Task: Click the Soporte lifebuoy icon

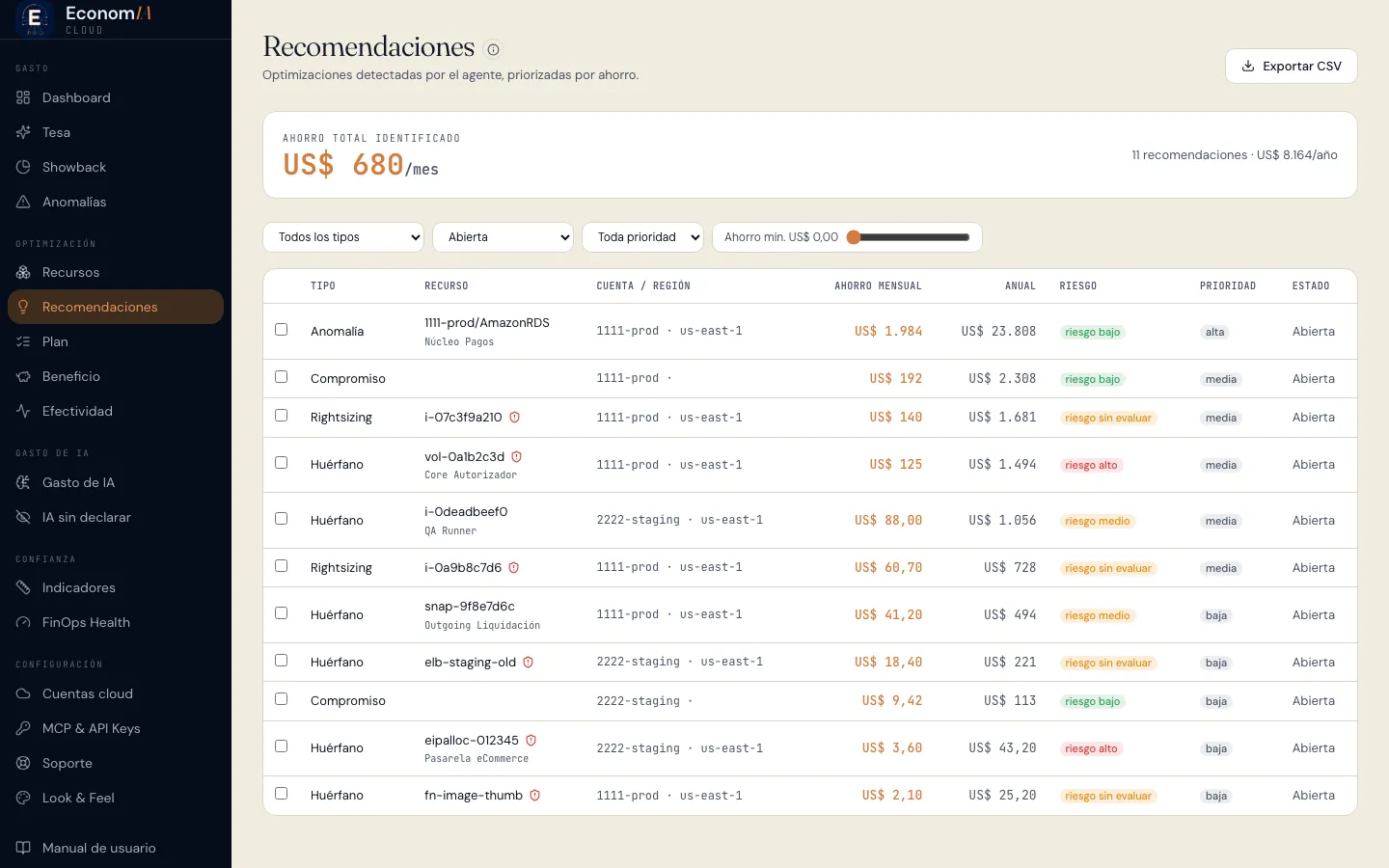Action: (x=23, y=763)
